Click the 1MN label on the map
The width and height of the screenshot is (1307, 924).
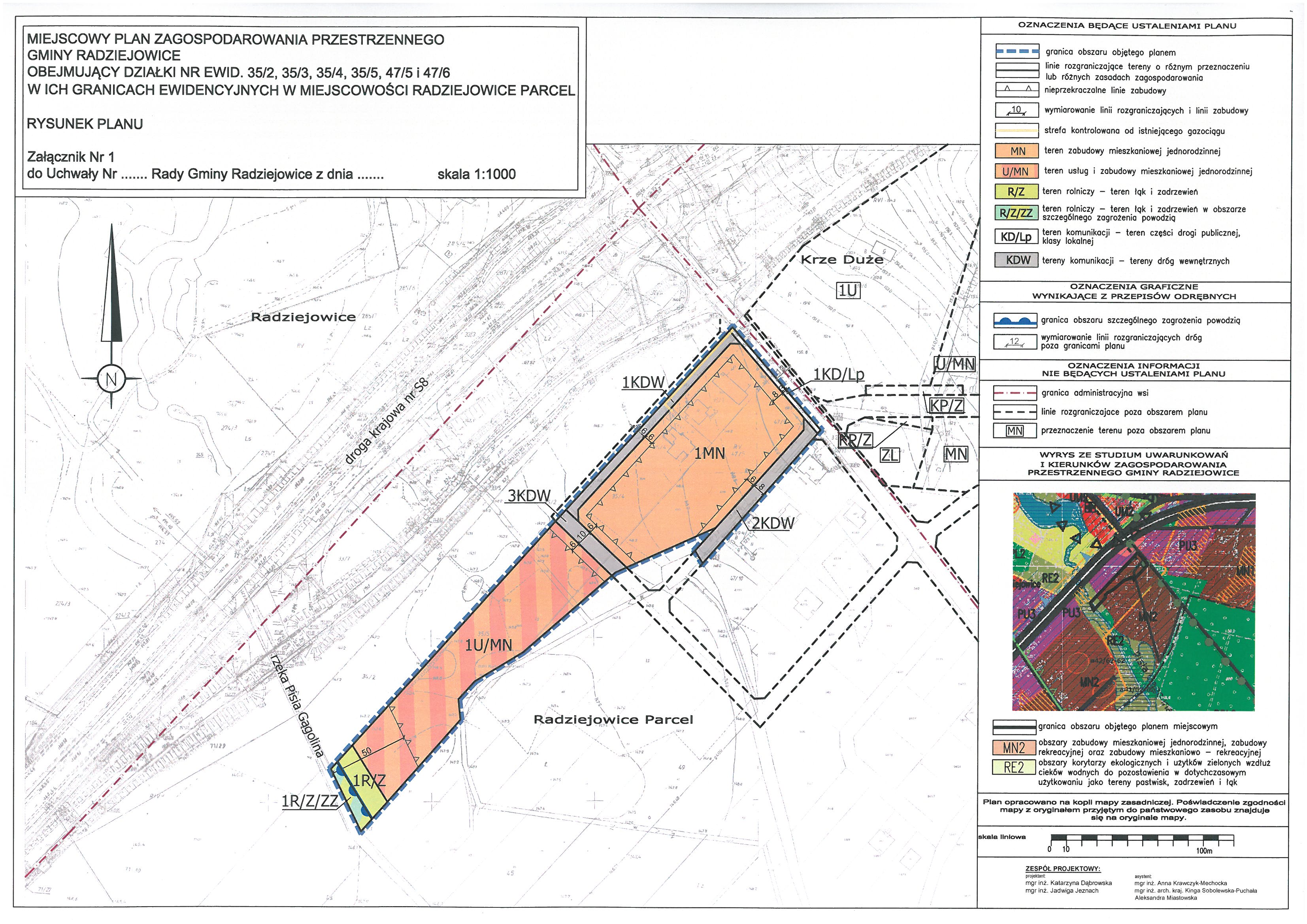click(709, 453)
